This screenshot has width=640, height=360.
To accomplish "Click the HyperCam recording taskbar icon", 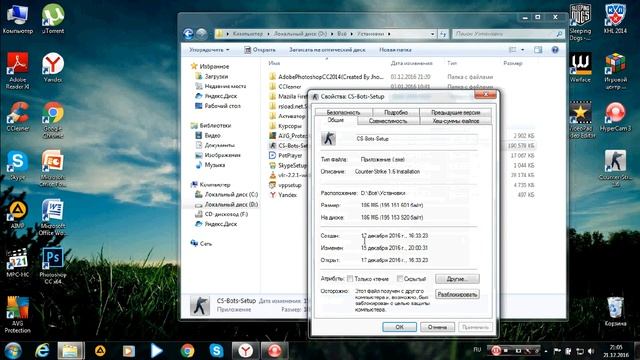I will pos(274,351).
